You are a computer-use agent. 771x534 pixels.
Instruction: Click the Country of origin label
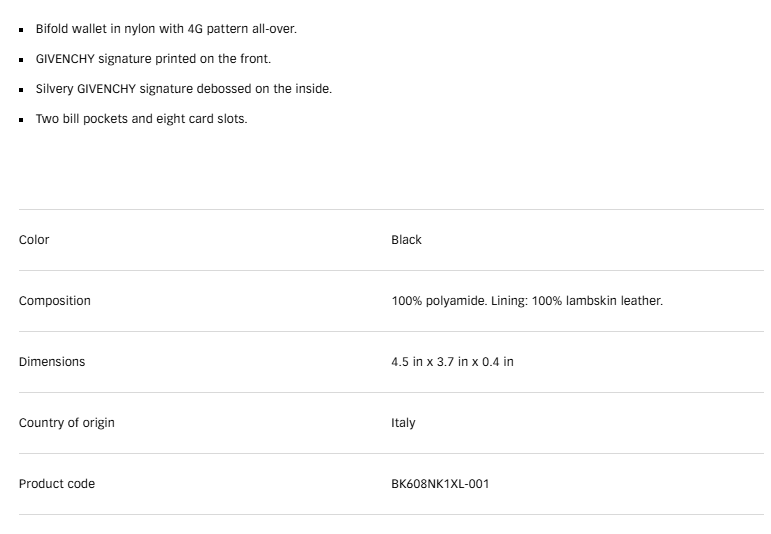point(66,423)
